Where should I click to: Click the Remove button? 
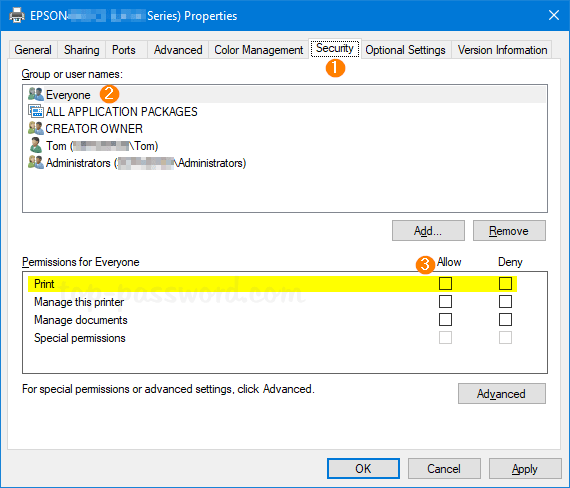coord(509,231)
